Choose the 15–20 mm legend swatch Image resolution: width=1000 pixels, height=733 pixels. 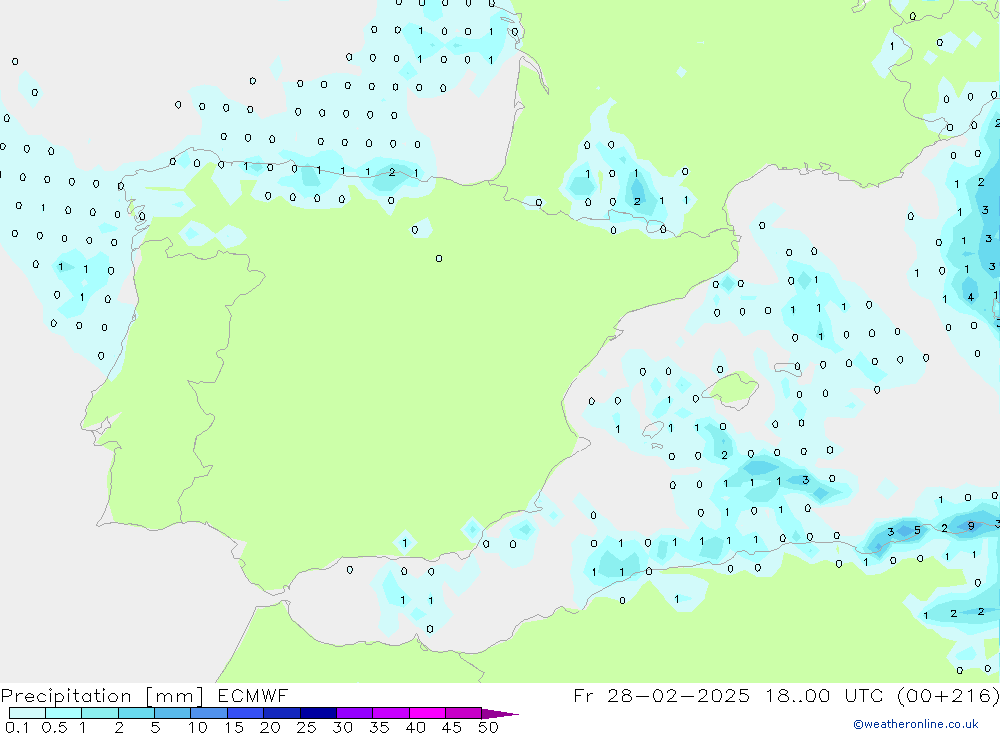pyautogui.click(x=245, y=713)
